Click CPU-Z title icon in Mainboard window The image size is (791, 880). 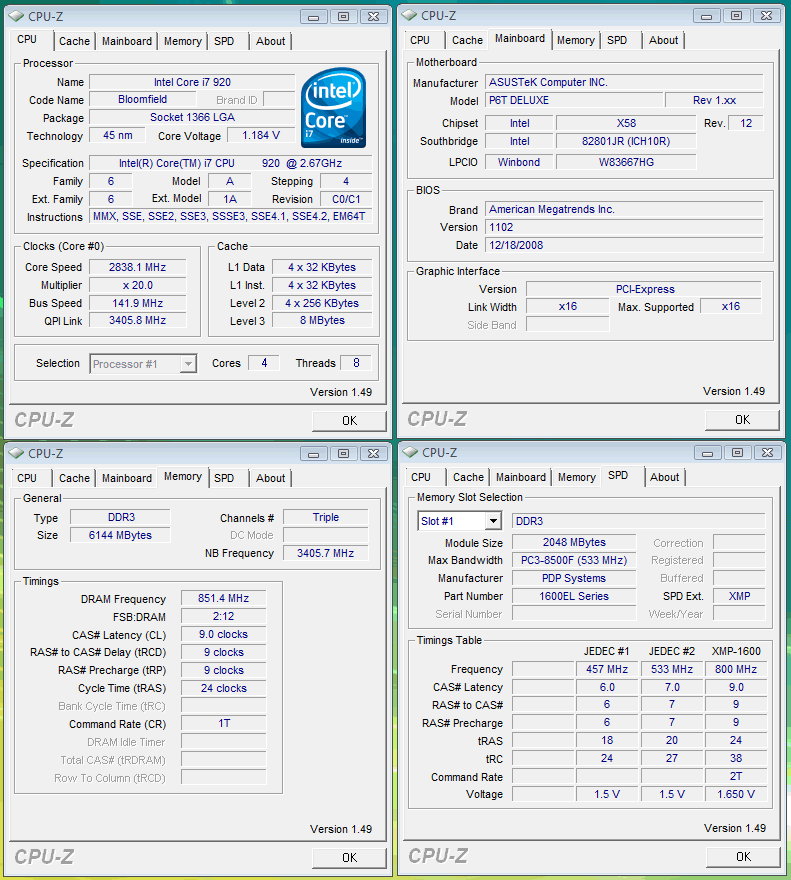tap(410, 15)
